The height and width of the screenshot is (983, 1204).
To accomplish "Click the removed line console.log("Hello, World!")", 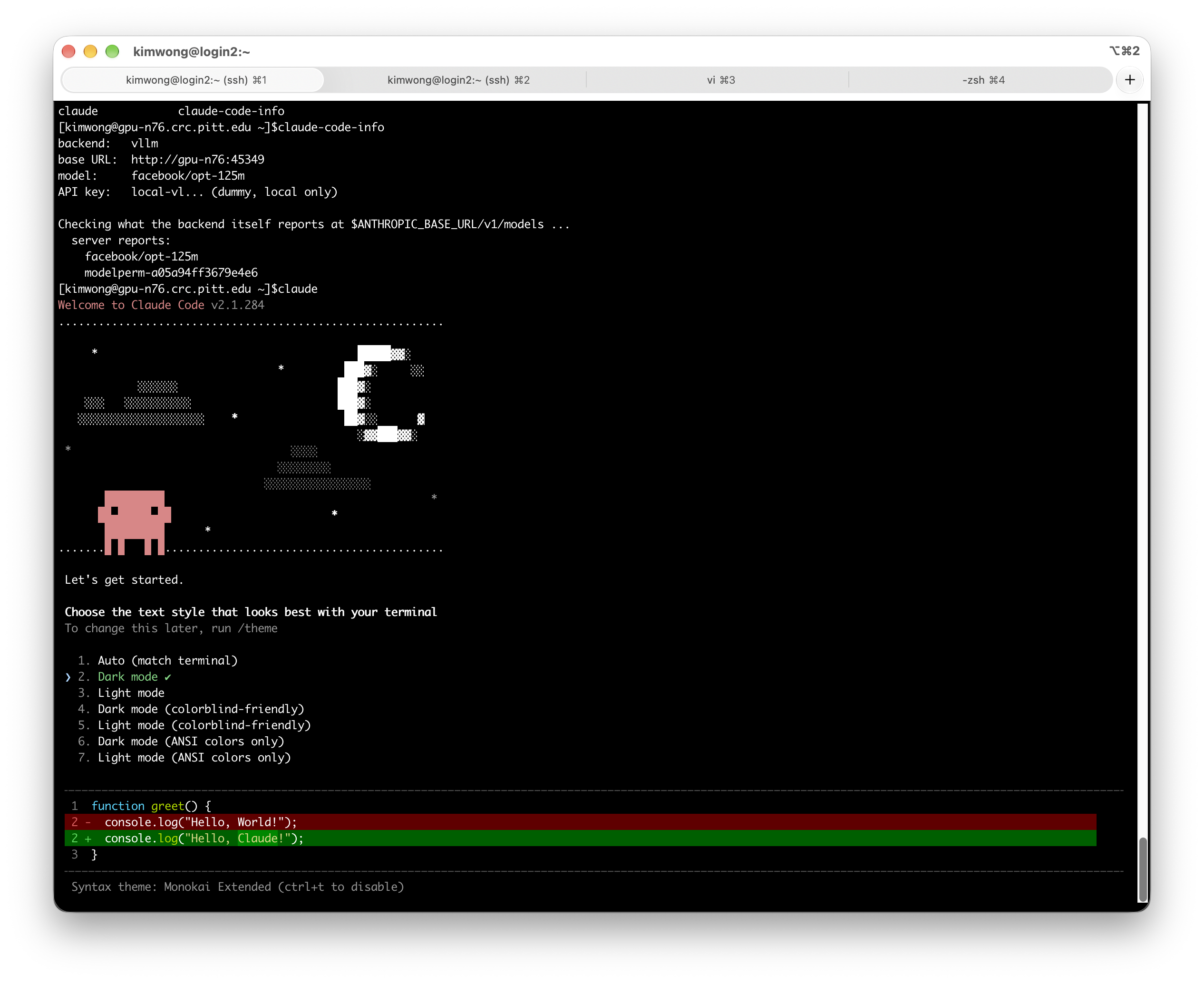I will click(580, 821).
